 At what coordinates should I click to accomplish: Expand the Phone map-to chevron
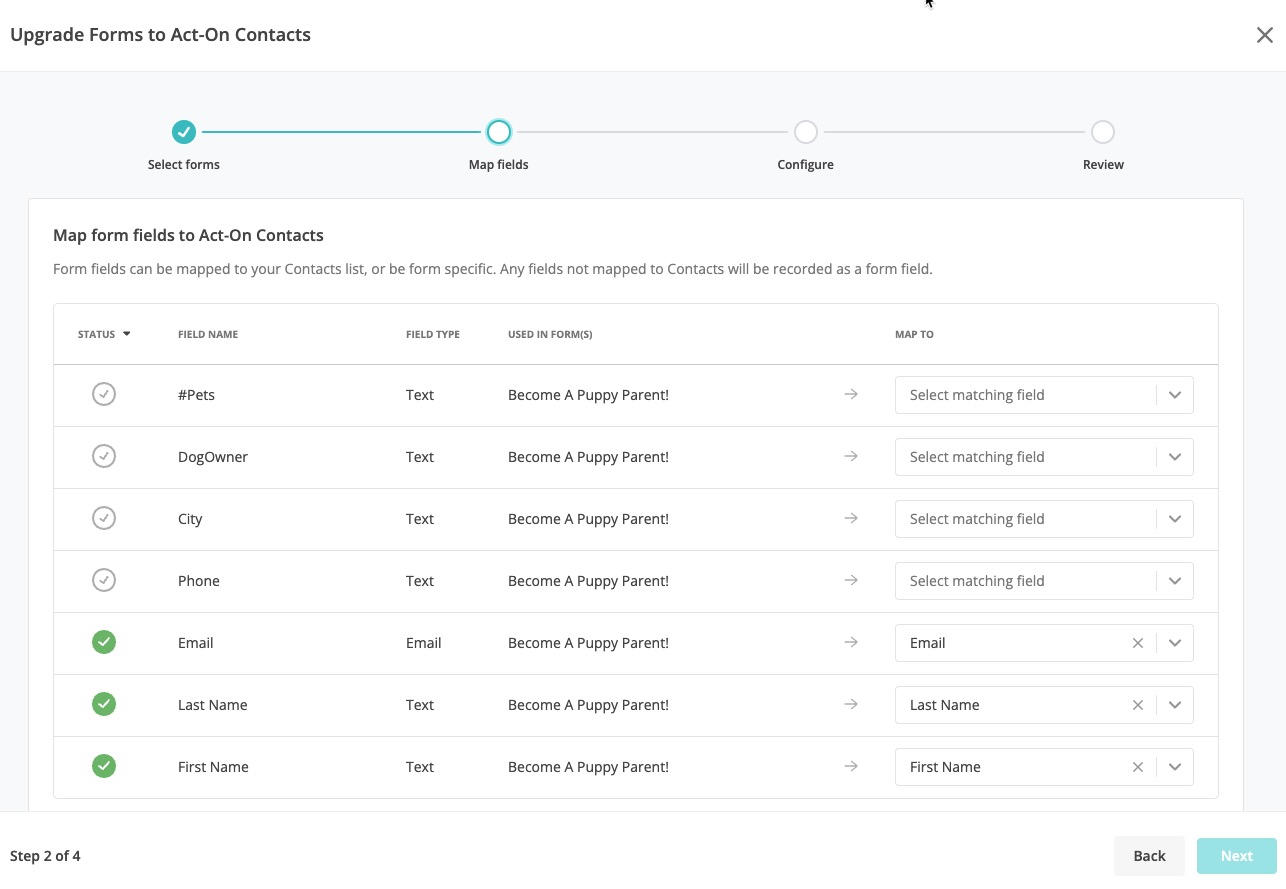(x=1175, y=581)
